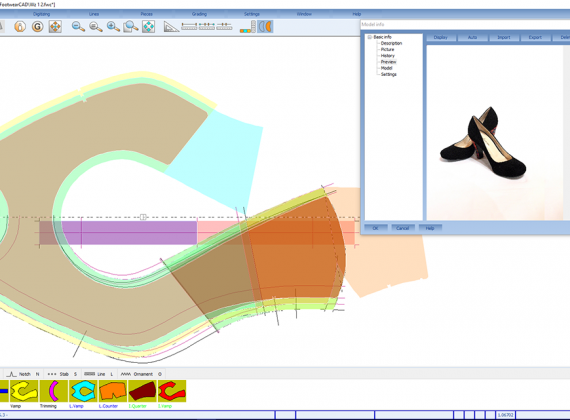Select the Ornament marker tool
The image size is (570, 420).
pos(141,374)
